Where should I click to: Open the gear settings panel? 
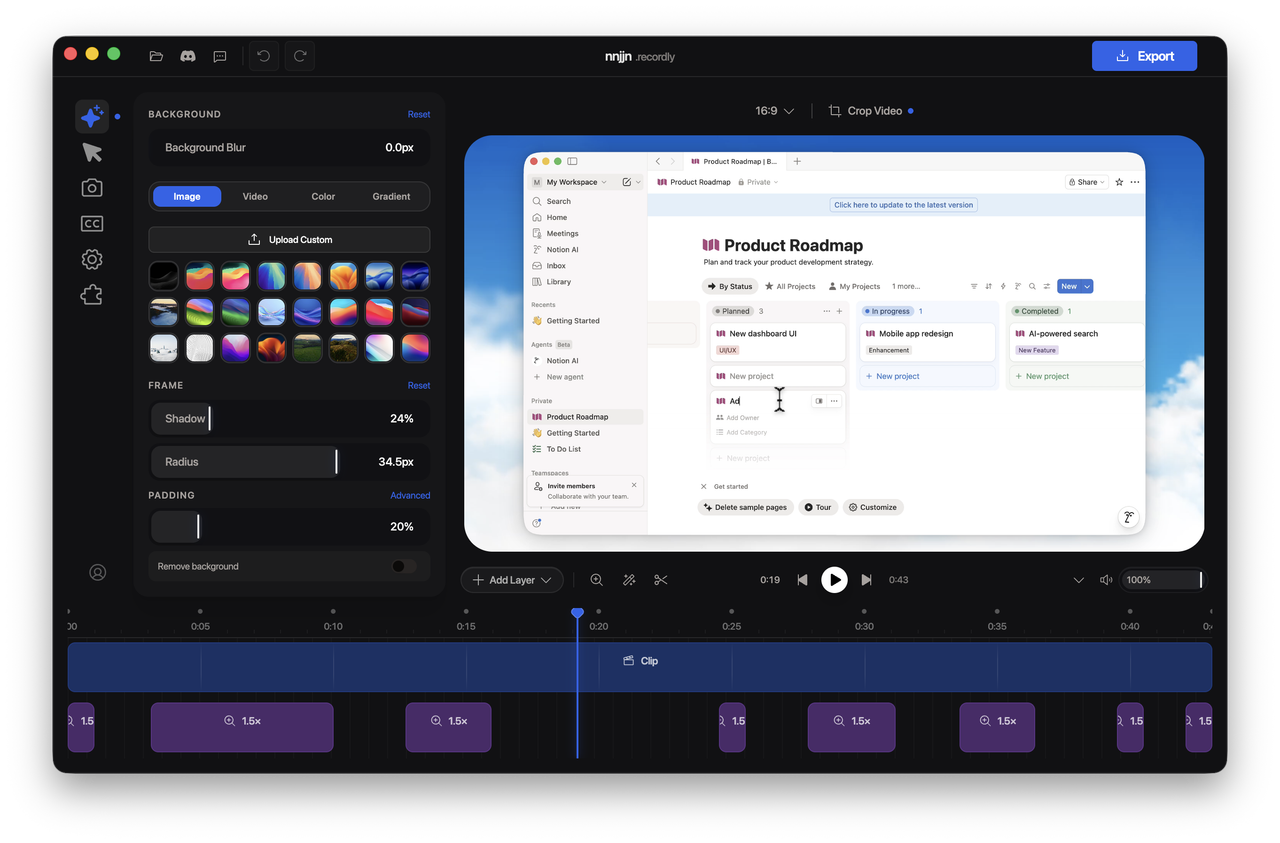pyautogui.click(x=92, y=260)
